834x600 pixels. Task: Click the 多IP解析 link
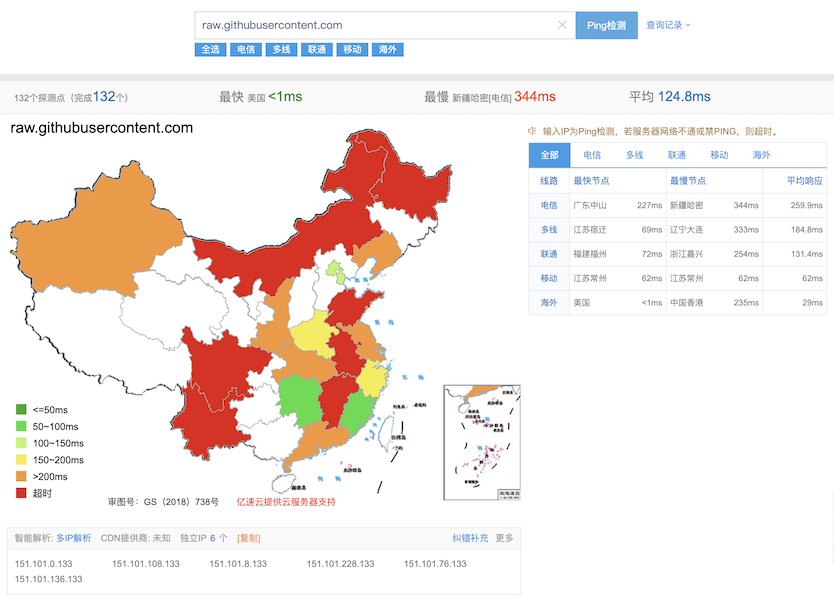click(73, 538)
